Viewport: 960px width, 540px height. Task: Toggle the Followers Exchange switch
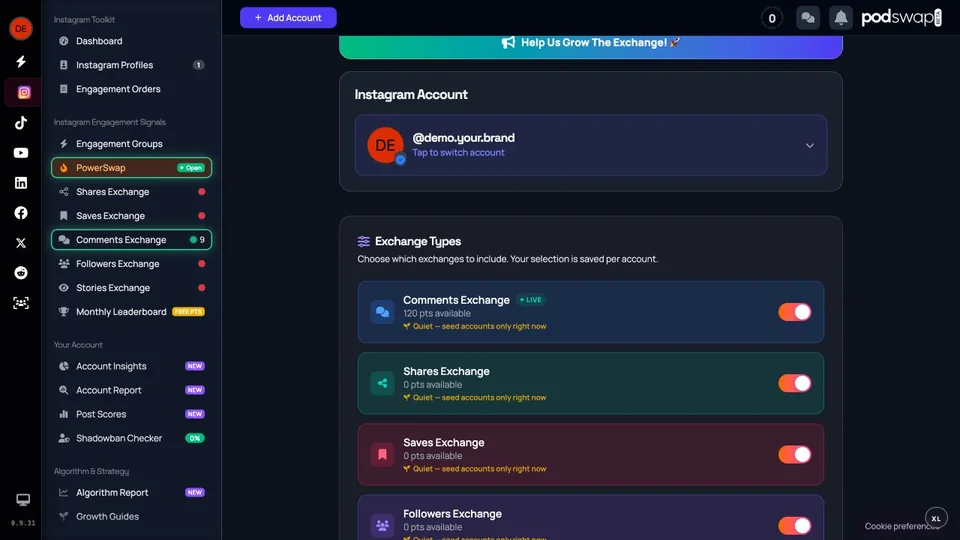(x=795, y=525)
